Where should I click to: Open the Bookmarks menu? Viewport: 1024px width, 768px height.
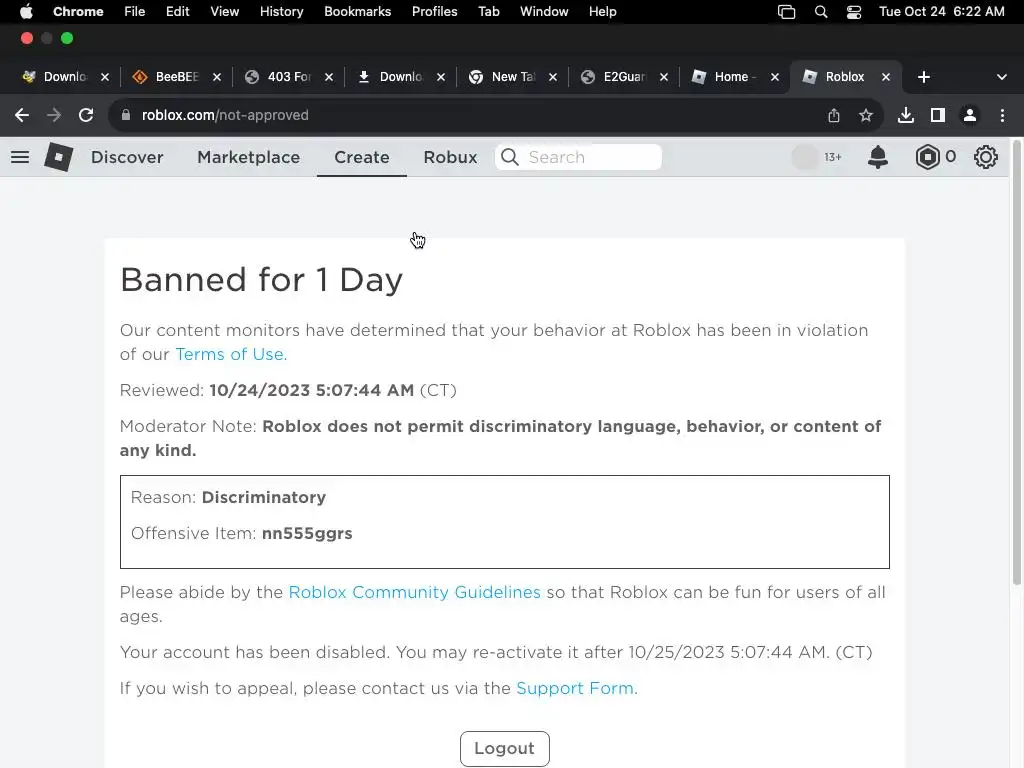[x=357, y=12]
